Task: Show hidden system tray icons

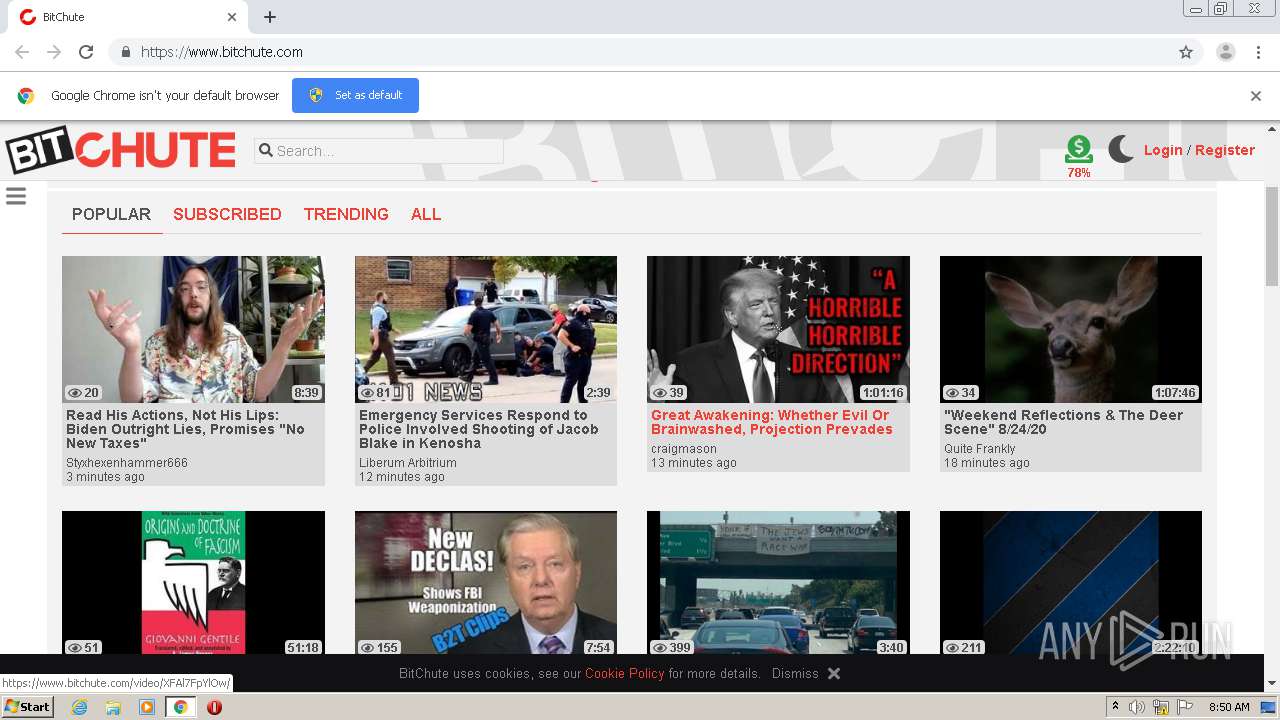Action: (x=1115, y=707)
